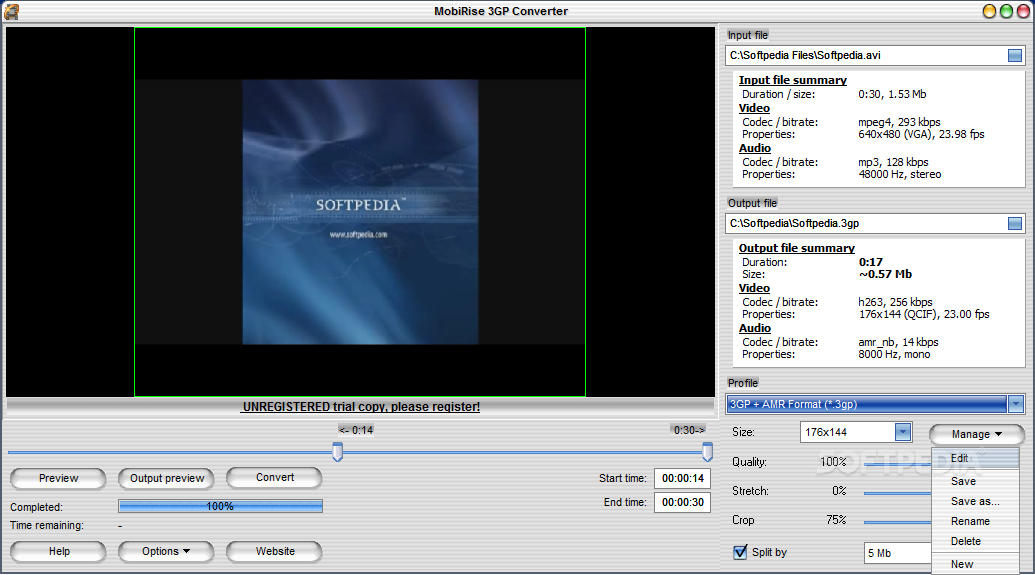Choose Save from the Manage menu
This screenshot has width=1035, height=575.
click(975, 481)
